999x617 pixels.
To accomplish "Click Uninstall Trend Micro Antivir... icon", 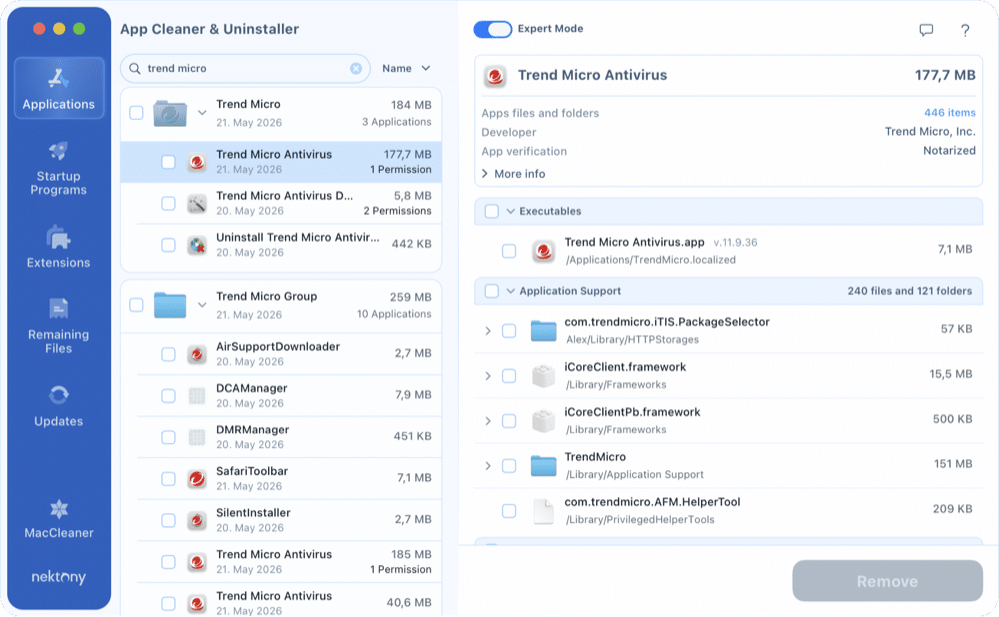I will click(197, 245).
